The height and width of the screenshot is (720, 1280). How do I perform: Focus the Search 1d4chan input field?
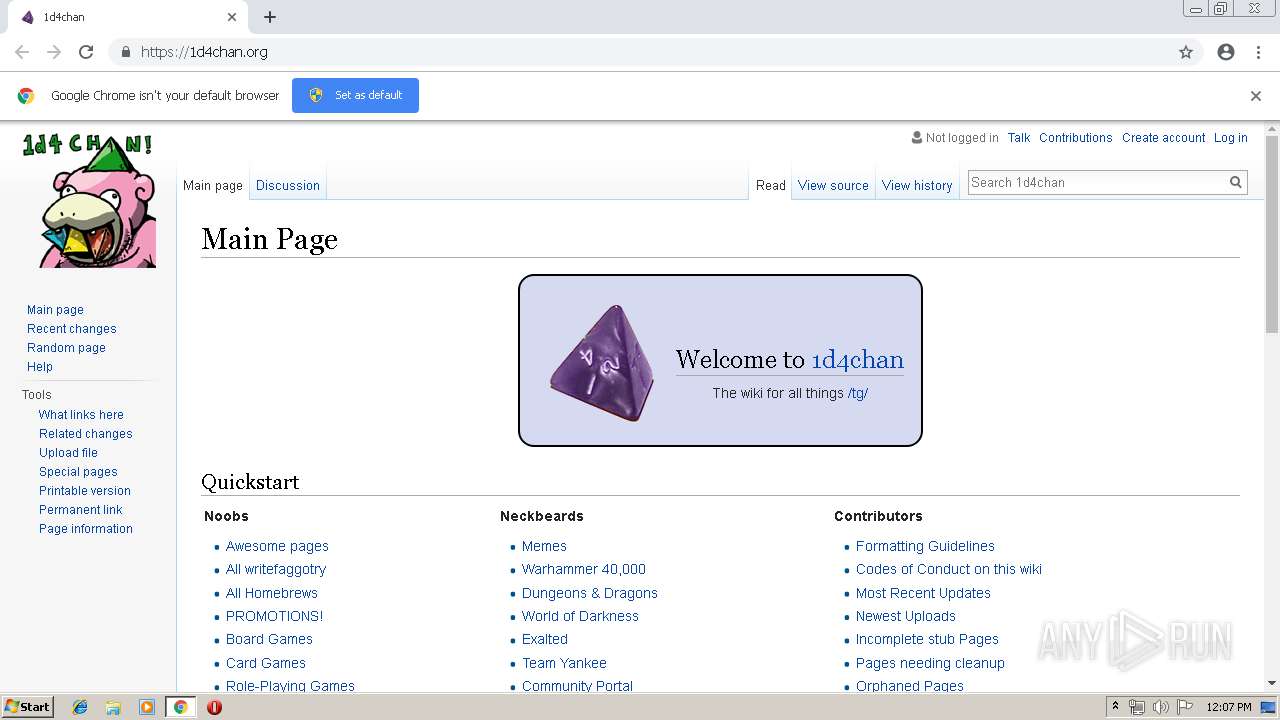[x=1097, y=182]
